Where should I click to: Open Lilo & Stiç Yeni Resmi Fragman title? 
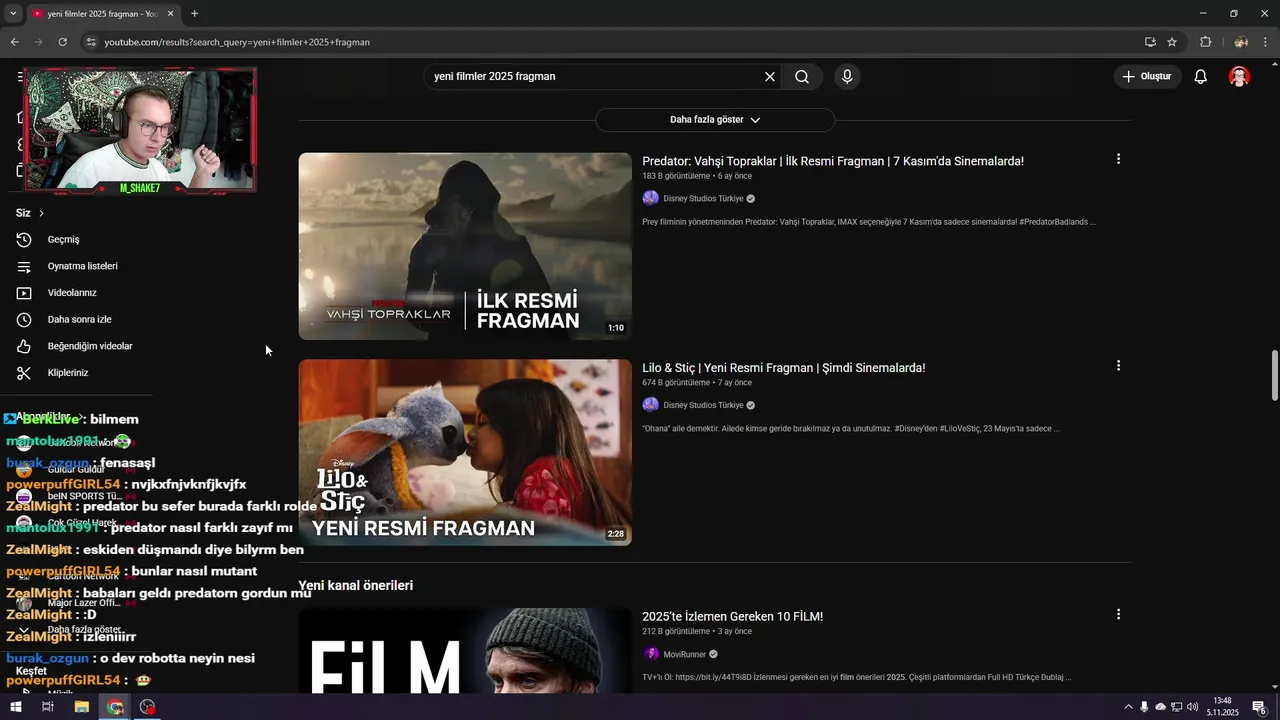click(784, 368)
